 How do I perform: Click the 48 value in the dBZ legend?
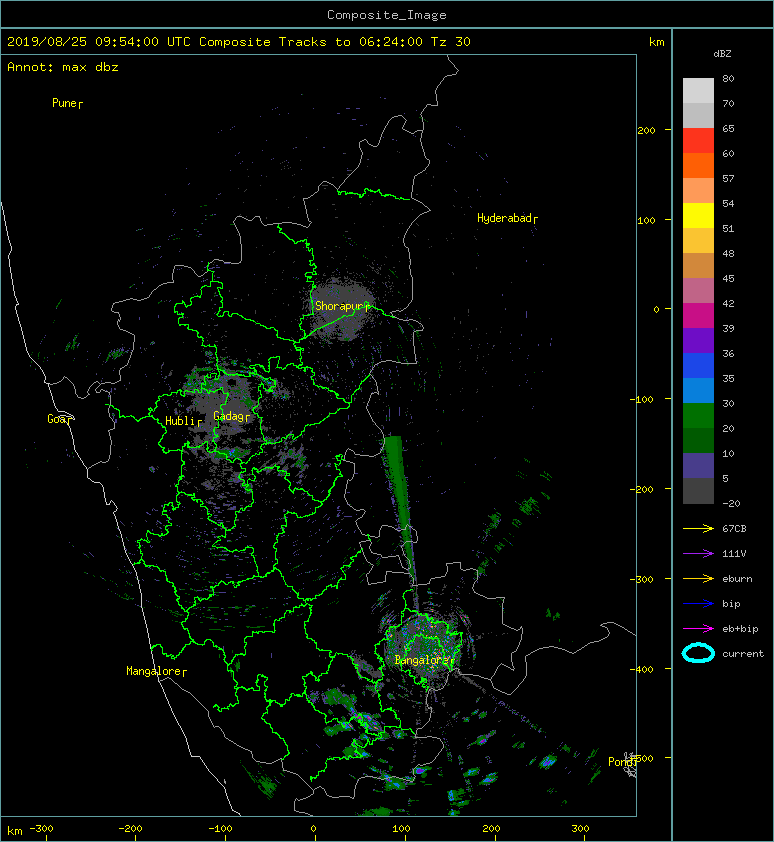pos(728,253)
